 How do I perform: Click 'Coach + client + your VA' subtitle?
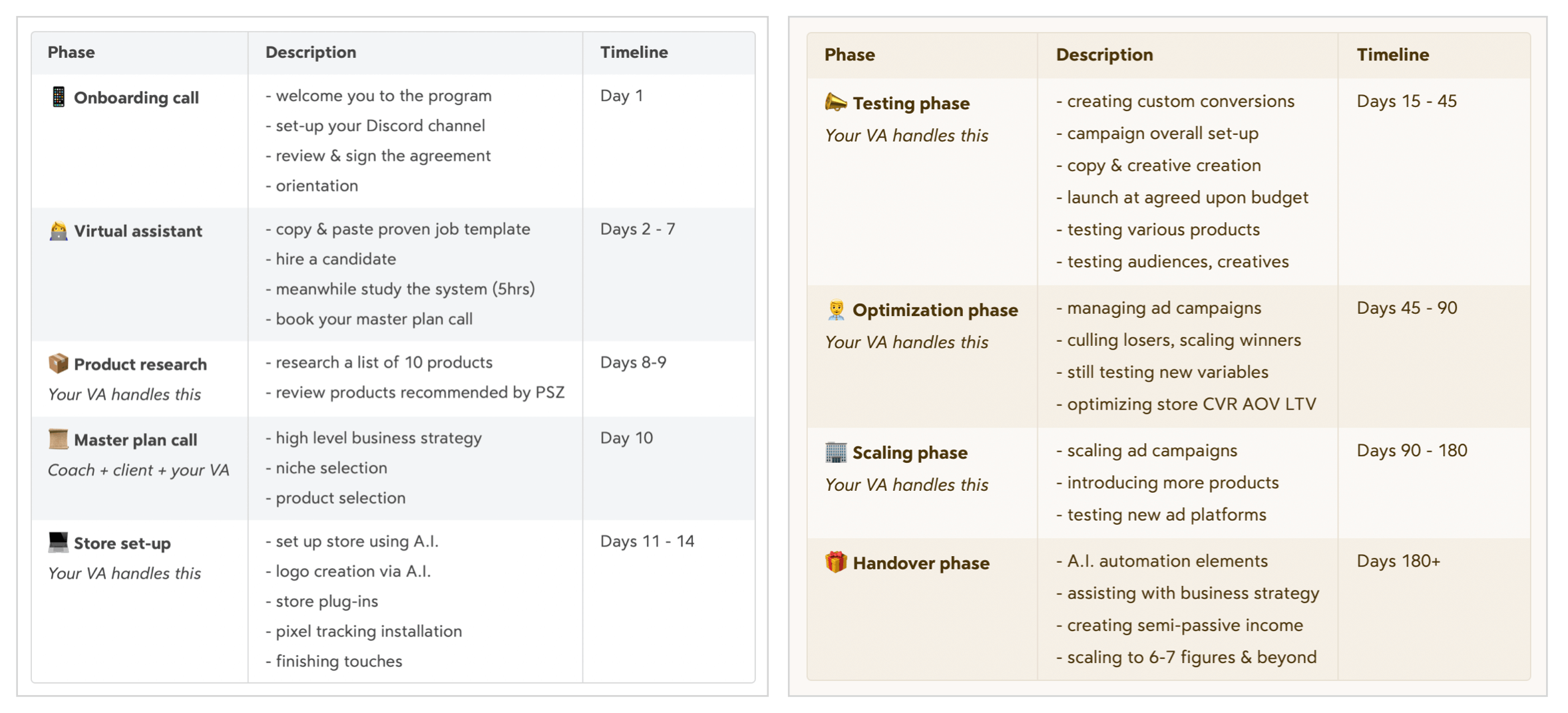click(x=138, y=470)
